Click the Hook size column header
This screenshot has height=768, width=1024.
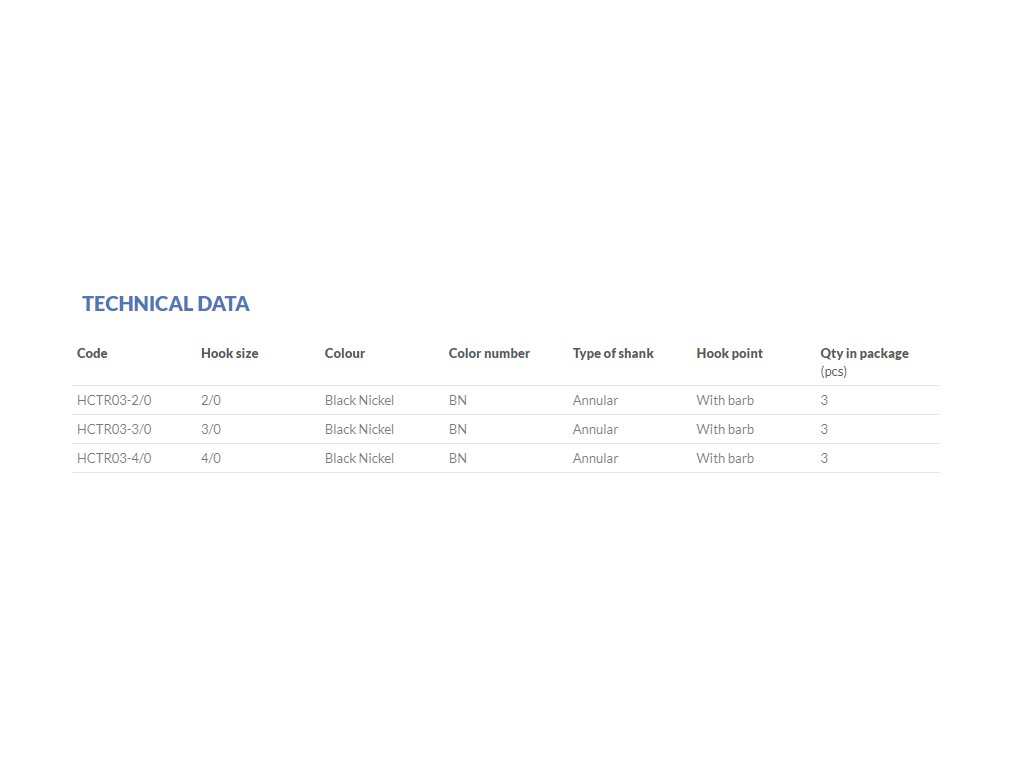point(229,353)
